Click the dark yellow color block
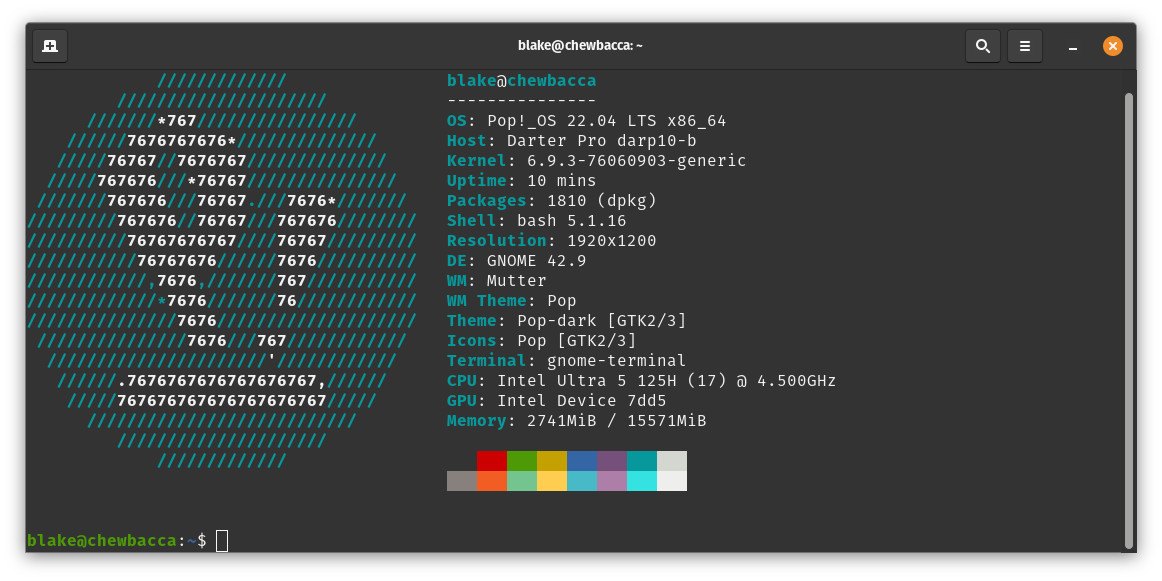 click(x=552, y=461)
